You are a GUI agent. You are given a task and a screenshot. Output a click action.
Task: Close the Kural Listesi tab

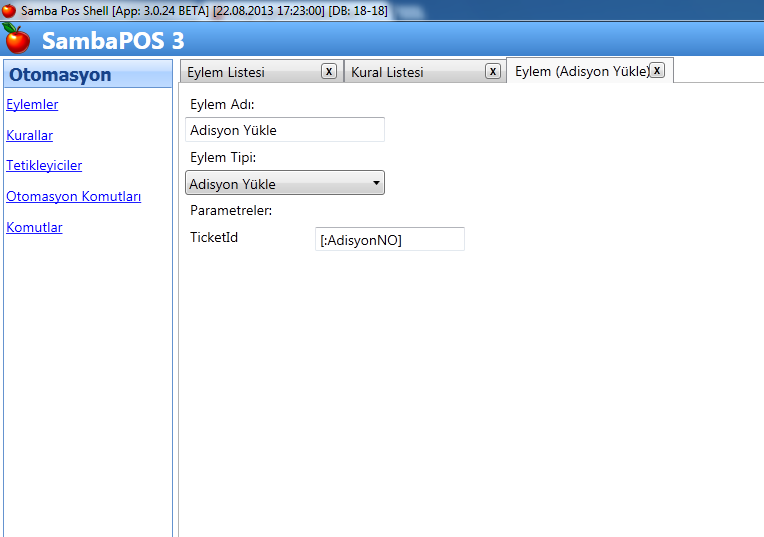(492, 71)
